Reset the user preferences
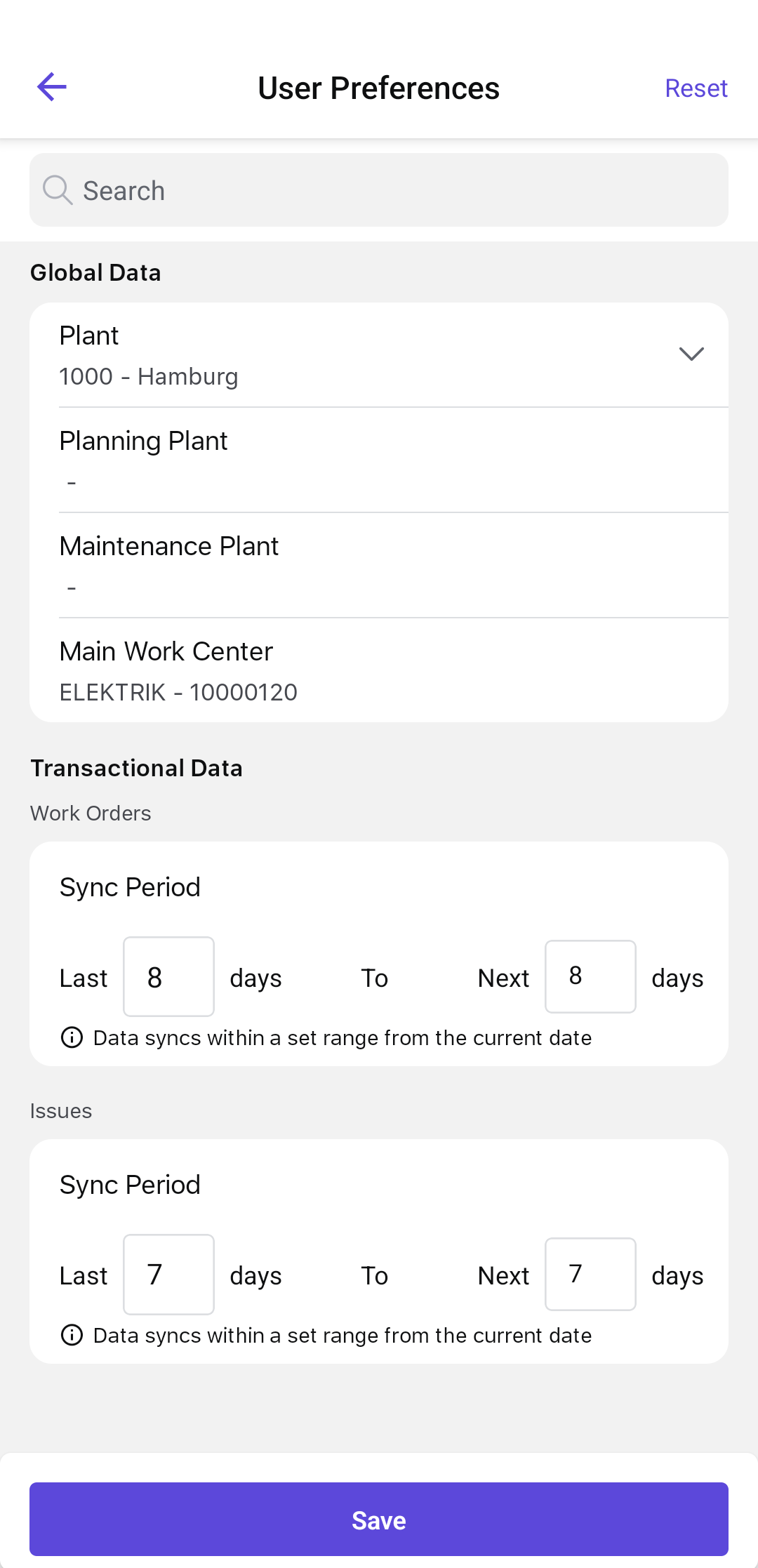Screen dimensions: 758x1568 [696, 88]
